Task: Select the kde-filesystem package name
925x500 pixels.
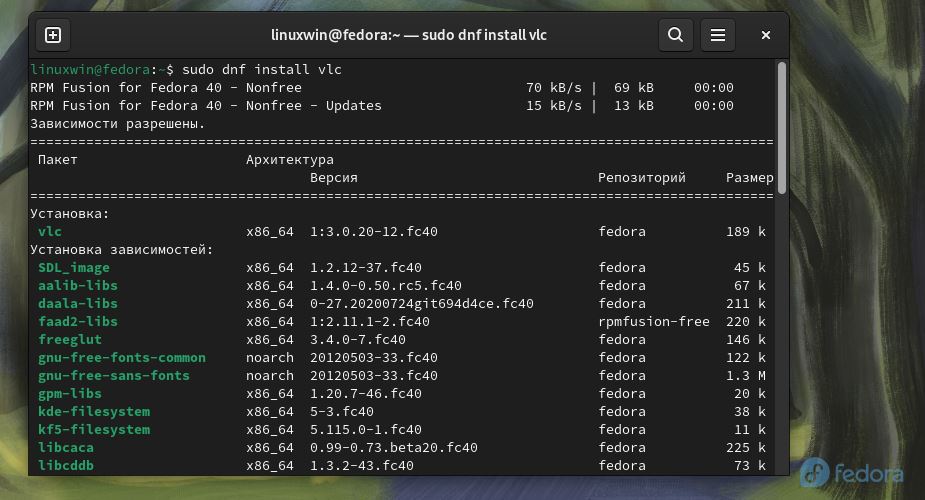Action: point(94,412)
